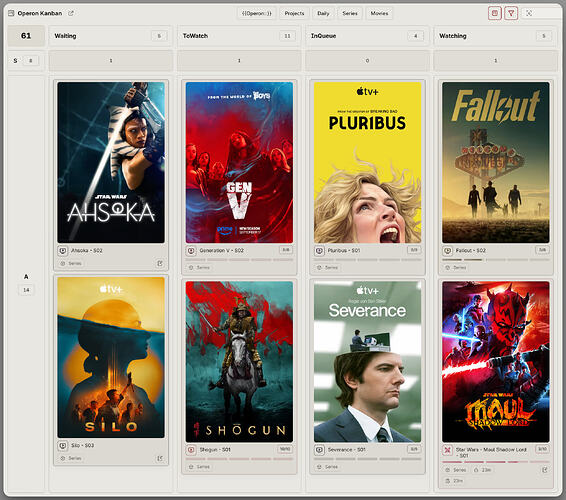Screen dimensions: 566x500
Task: Click the Series tag on Shogun card
Action: coord(200,467)
